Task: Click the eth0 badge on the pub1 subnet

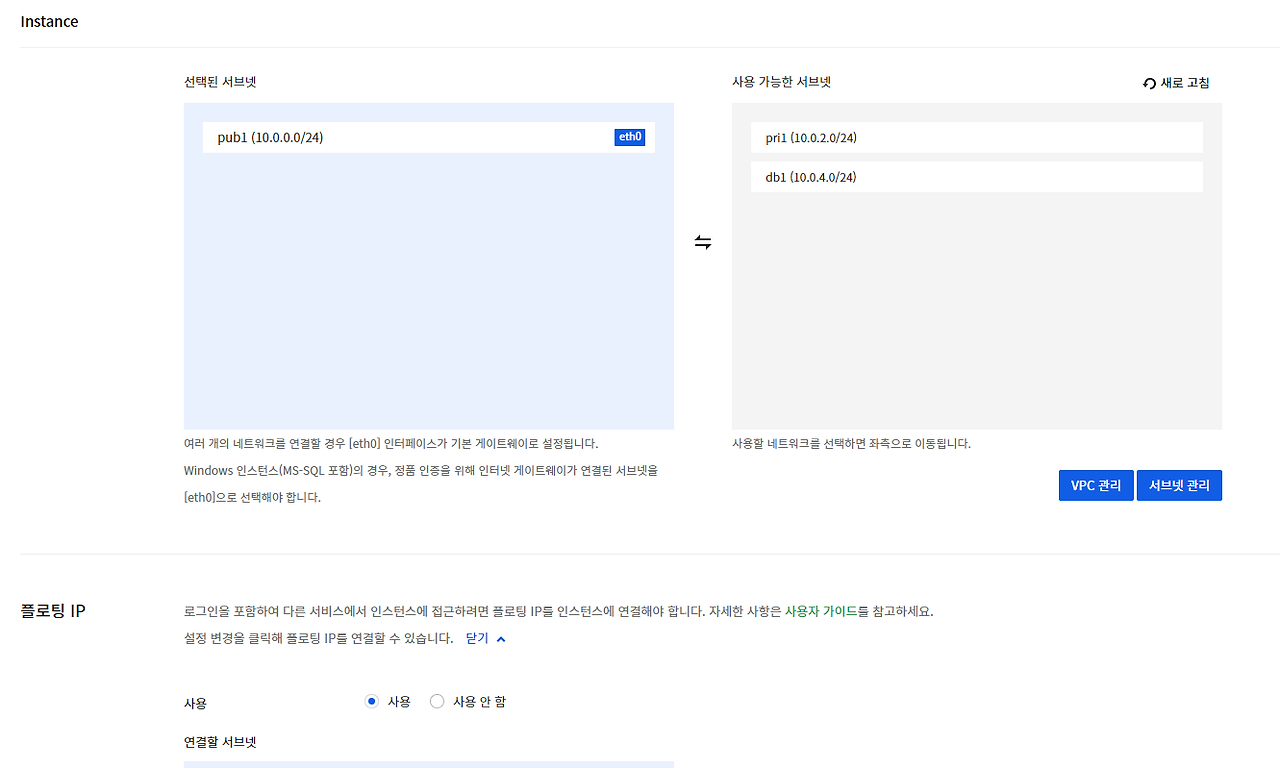Action: (630, 137)
